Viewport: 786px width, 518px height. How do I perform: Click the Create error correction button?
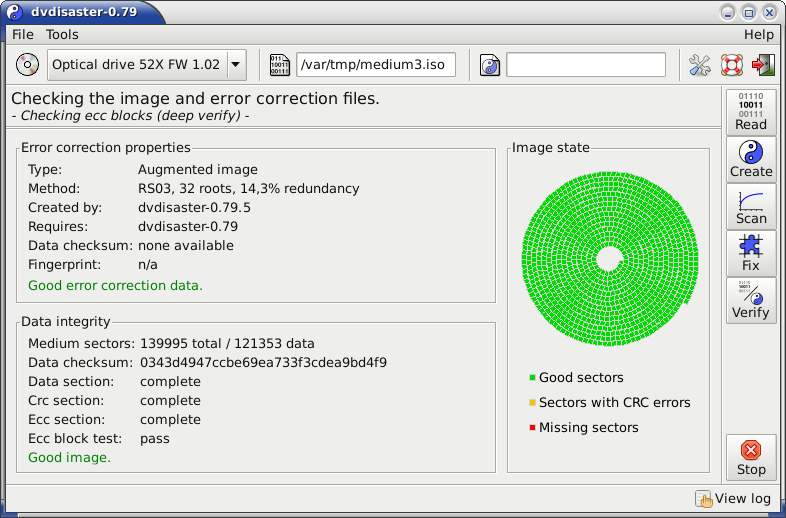pos(750,158)
